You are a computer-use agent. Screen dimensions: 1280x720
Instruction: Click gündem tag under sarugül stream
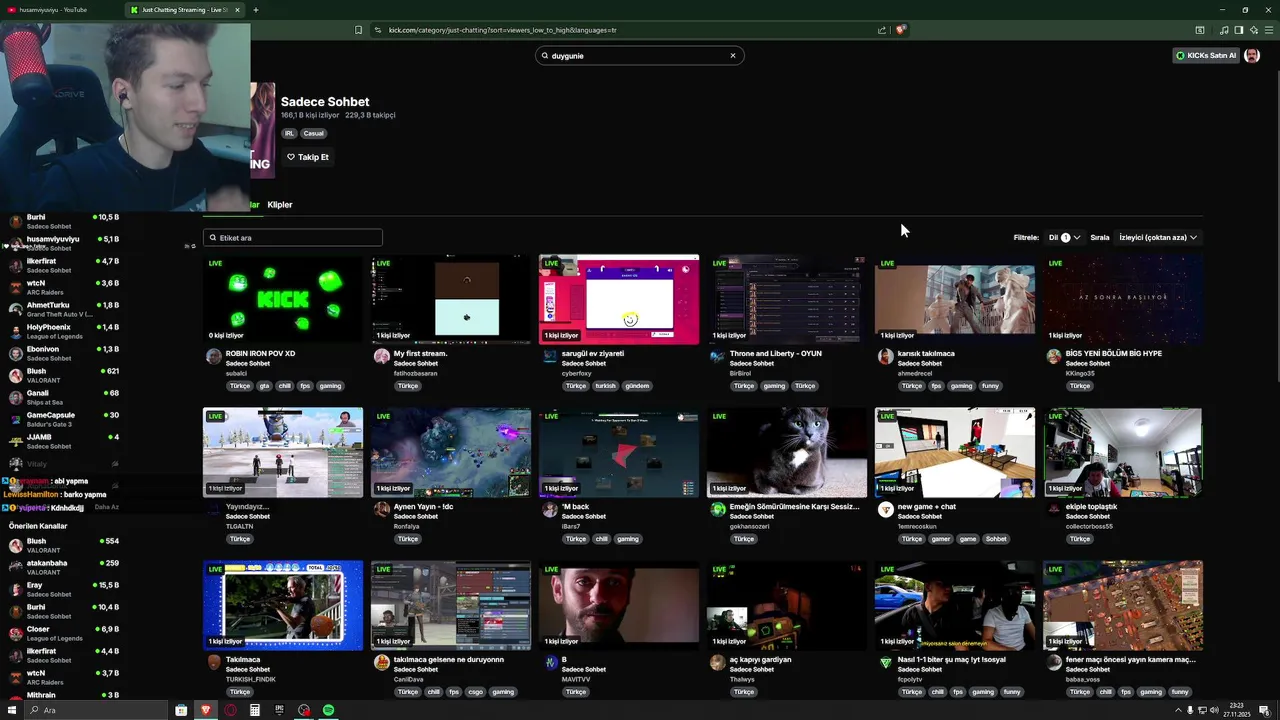[637, 386]
